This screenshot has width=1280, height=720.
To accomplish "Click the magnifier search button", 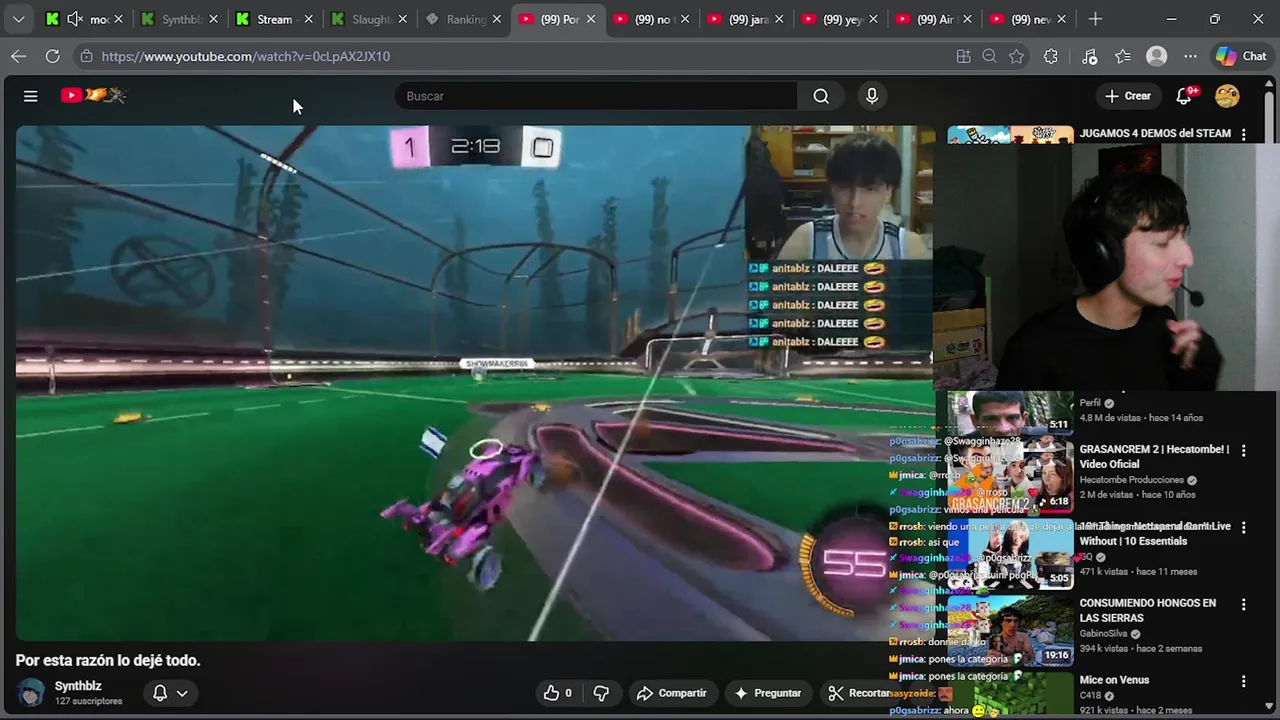I will (x=821, y=96).
